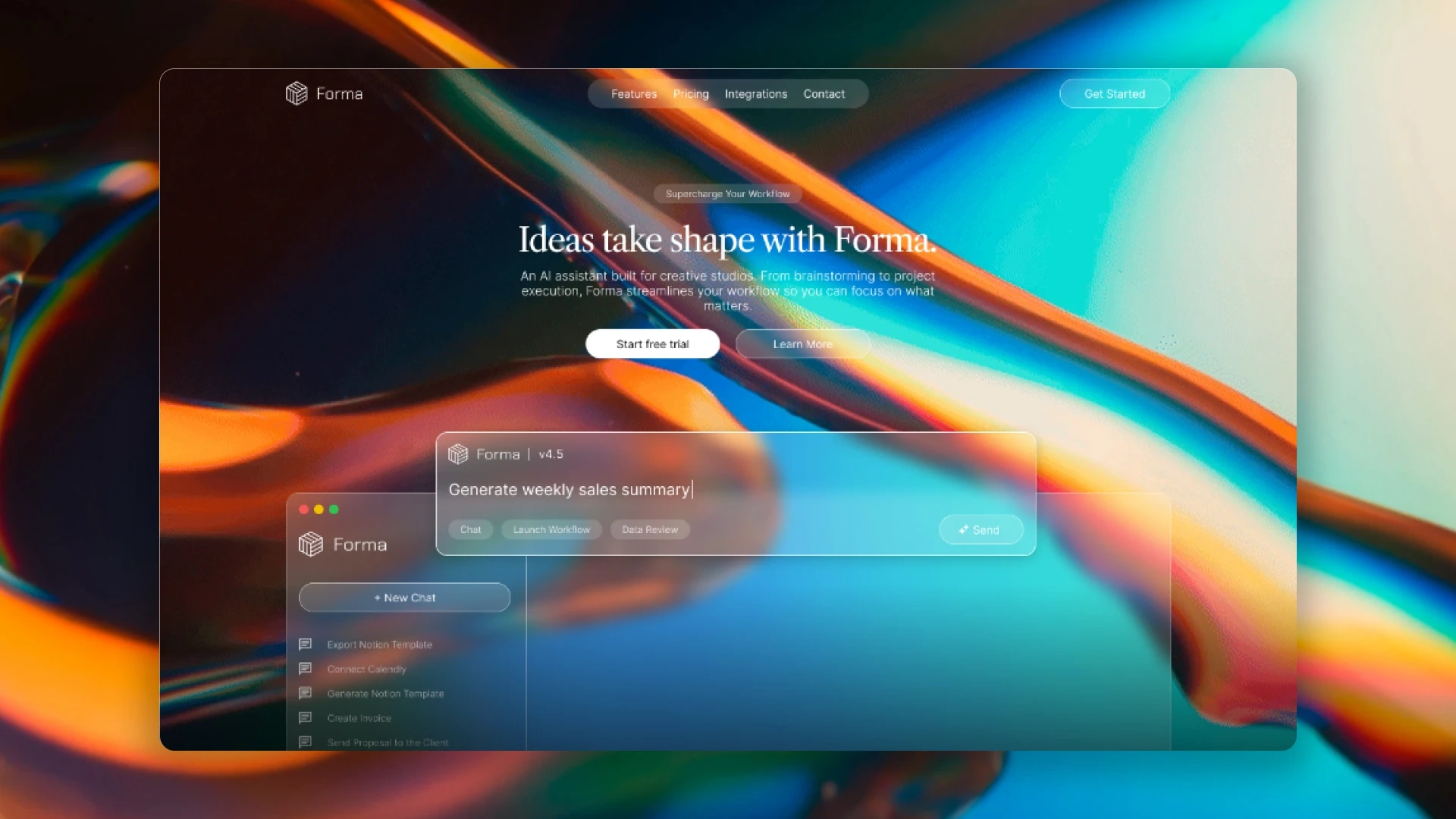Click chat icon beside Connect Calendly
Viewport: 1456px width, 819px height.
(x=306, y=668)
